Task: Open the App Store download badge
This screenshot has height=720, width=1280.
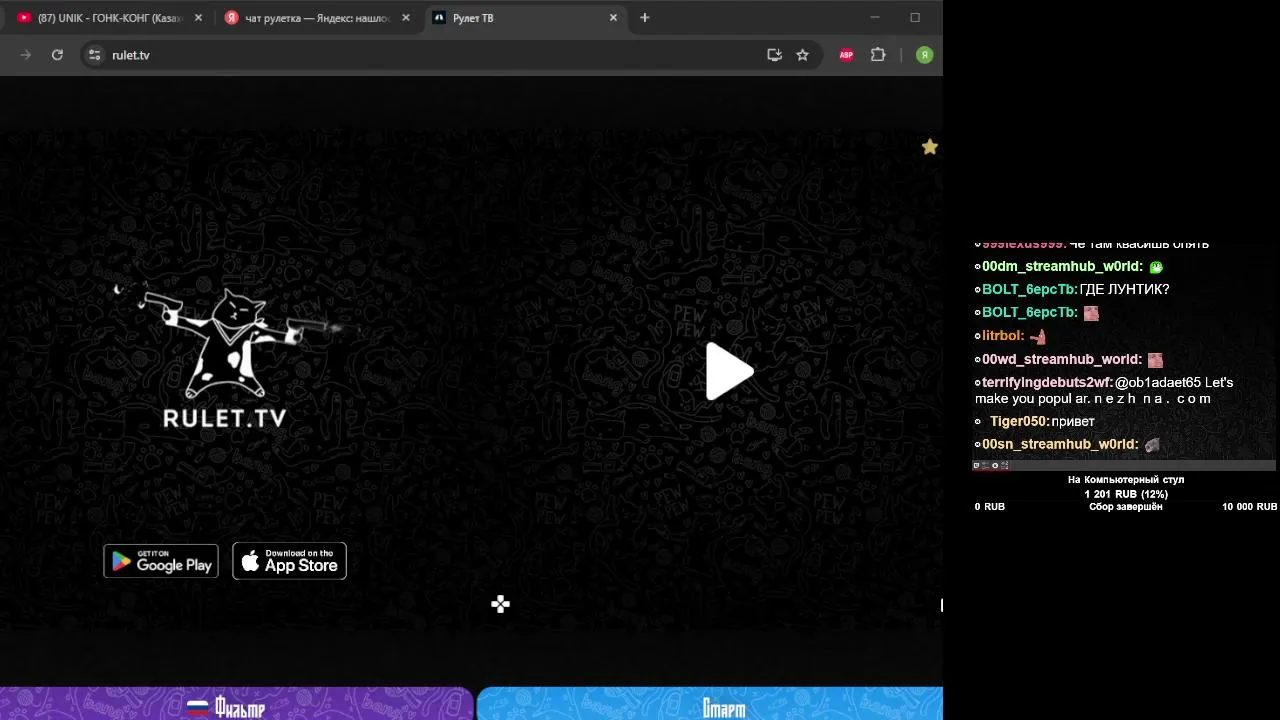Action: coord(290,561)
